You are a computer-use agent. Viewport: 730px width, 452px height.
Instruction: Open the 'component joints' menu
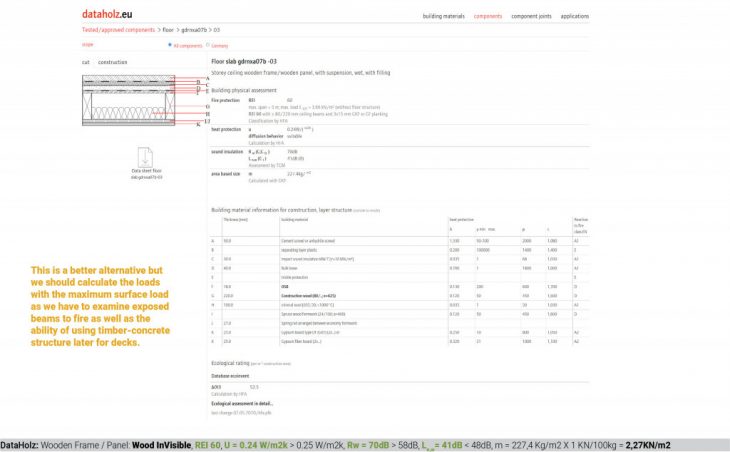click(530, 16)
